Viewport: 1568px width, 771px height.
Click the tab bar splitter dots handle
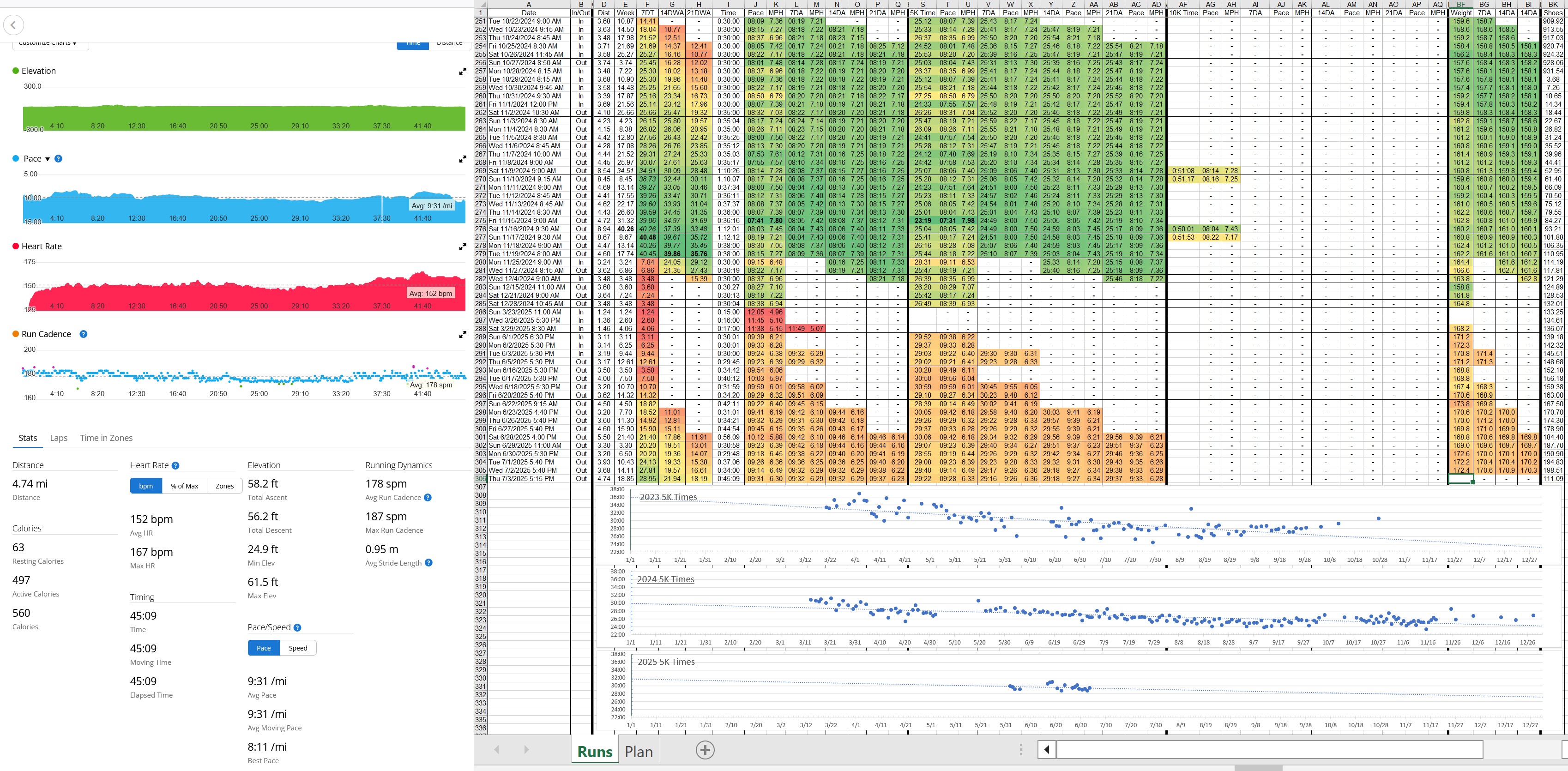(1021, 750)
